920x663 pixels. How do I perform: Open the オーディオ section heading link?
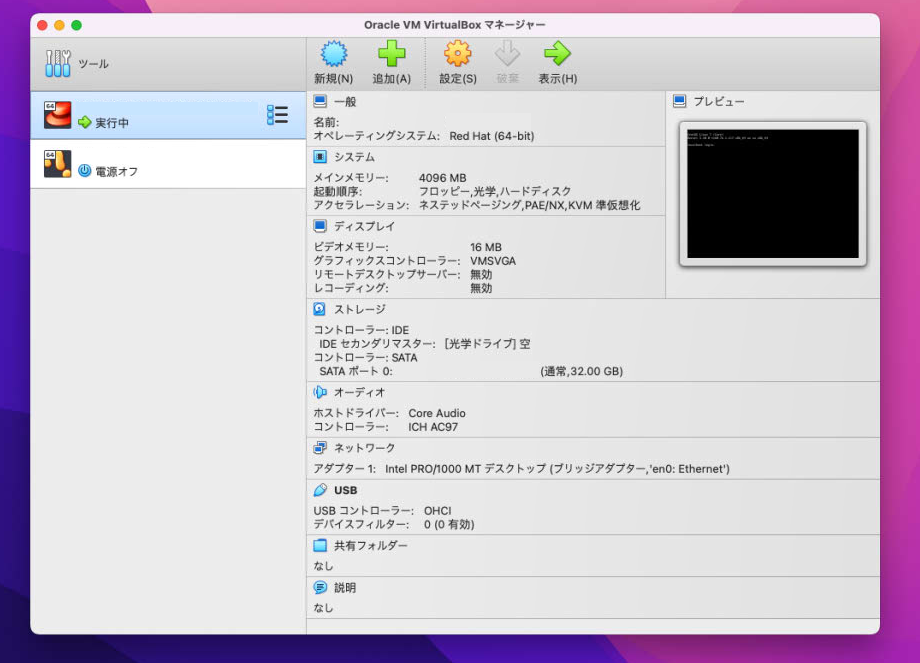click(360, 392)
